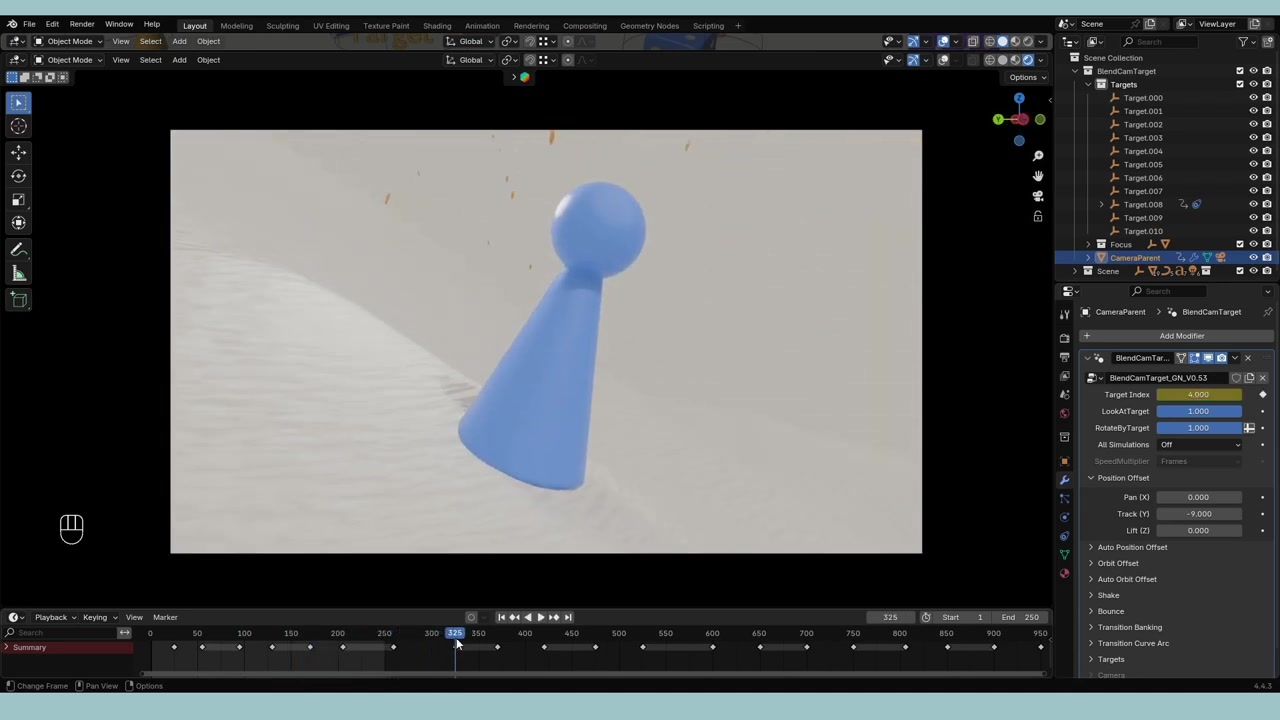Activate the Rotate tool
The image size is (1280, 720).
[18, 175]
